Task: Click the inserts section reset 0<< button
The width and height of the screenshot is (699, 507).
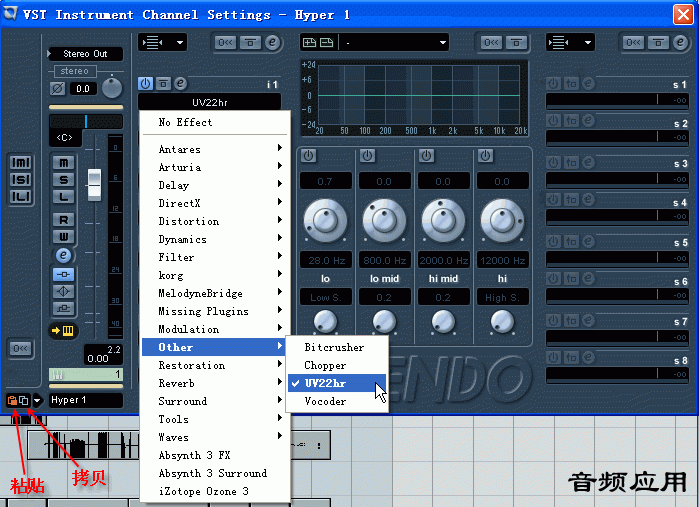Action: point(225,43)
